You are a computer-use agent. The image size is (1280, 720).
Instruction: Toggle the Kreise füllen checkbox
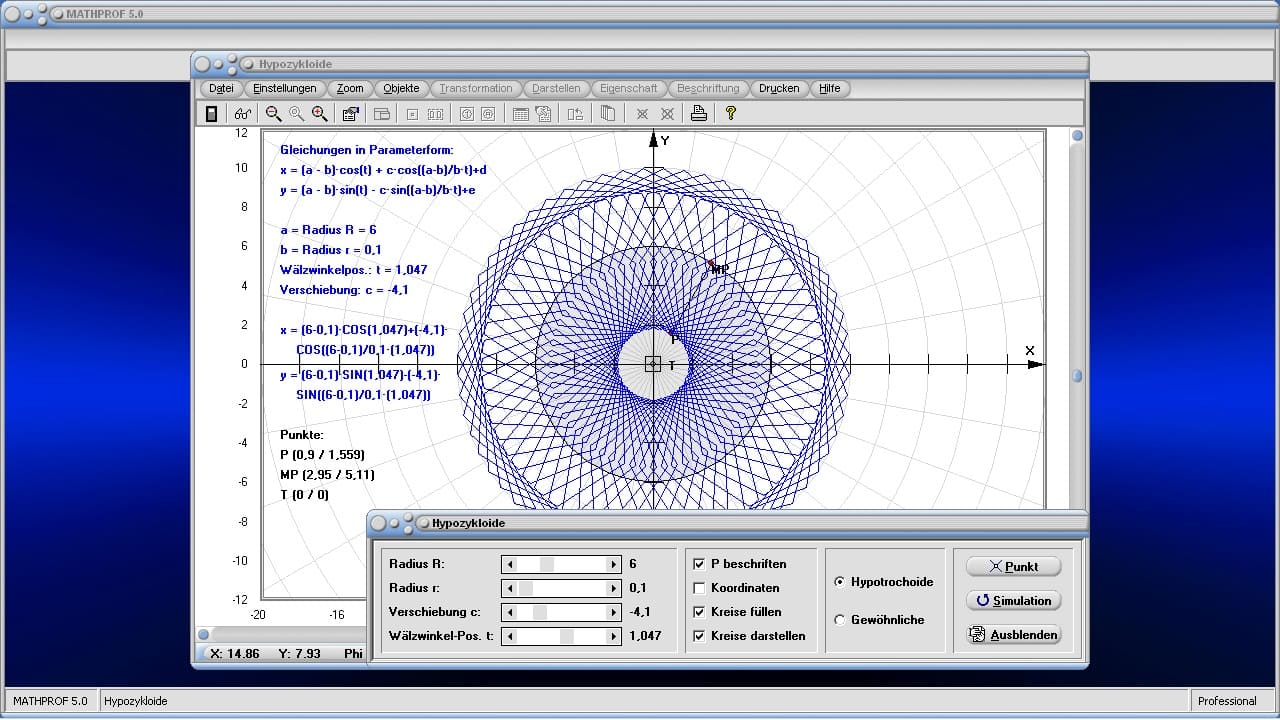pos(699,612)
